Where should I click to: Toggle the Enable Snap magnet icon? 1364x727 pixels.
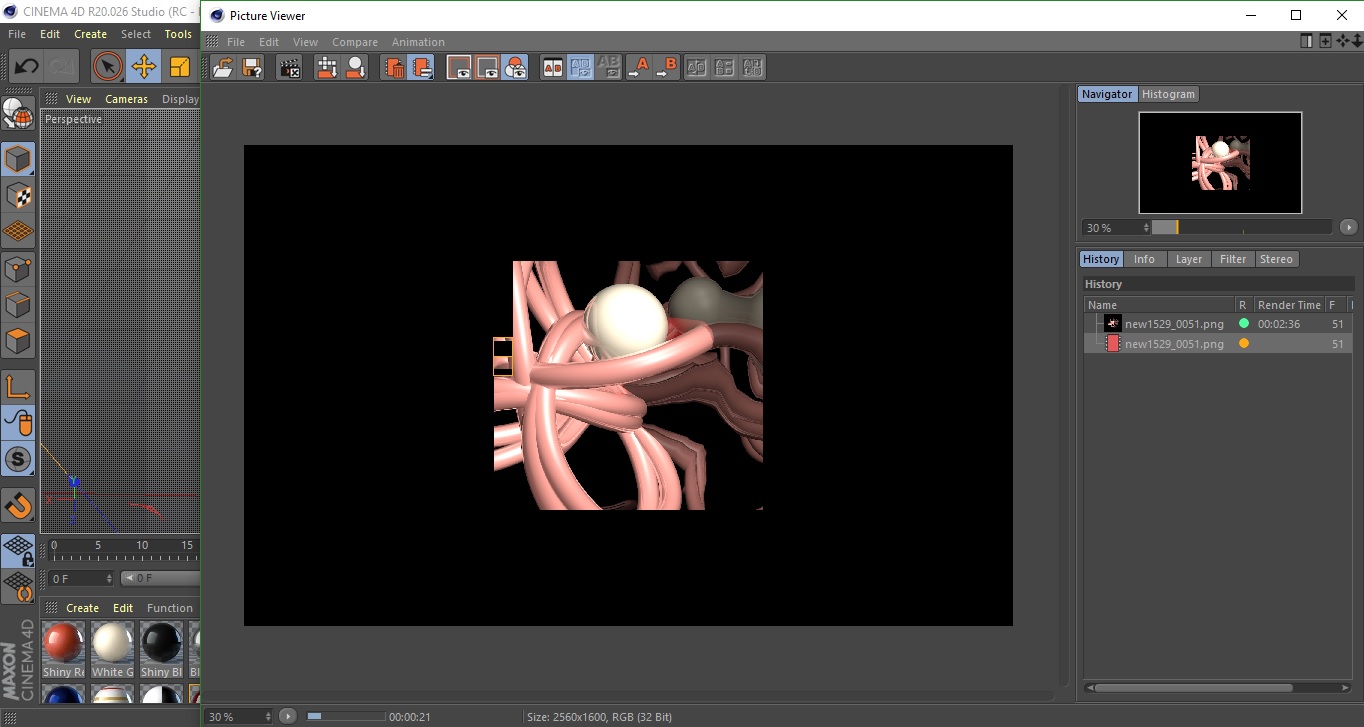click(18, 505)
